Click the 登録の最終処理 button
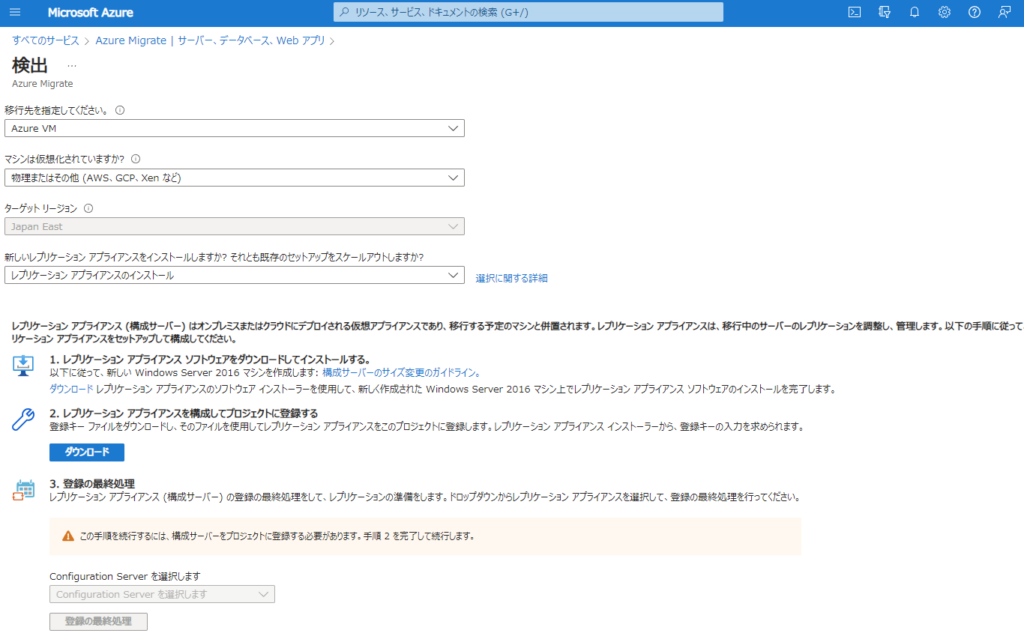The width and height of the screenshot is (1024, 642). coord(99,622)
